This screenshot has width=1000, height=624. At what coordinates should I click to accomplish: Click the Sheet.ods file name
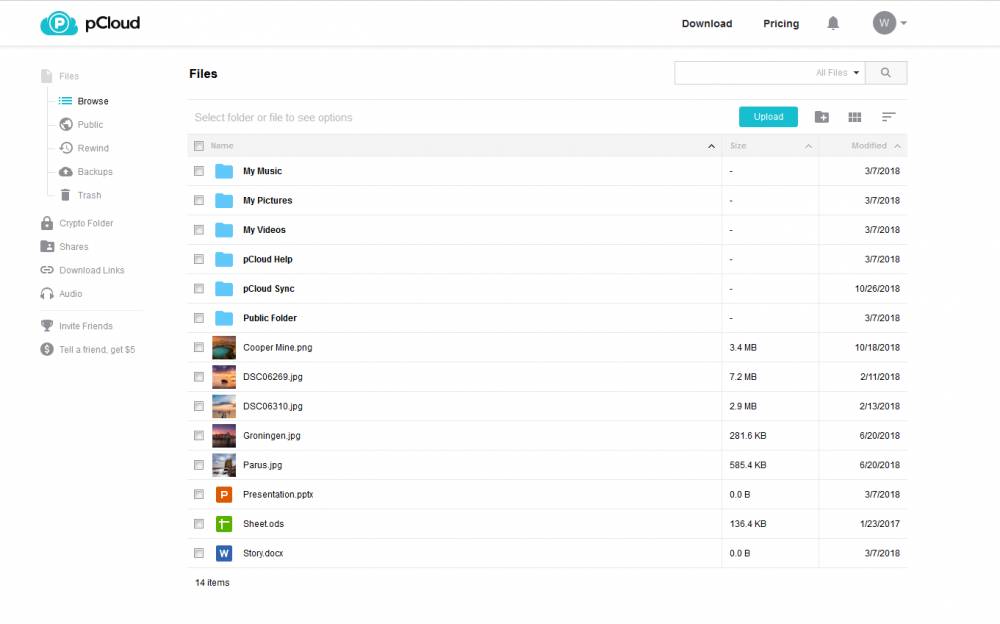click(x=263, y=524)
